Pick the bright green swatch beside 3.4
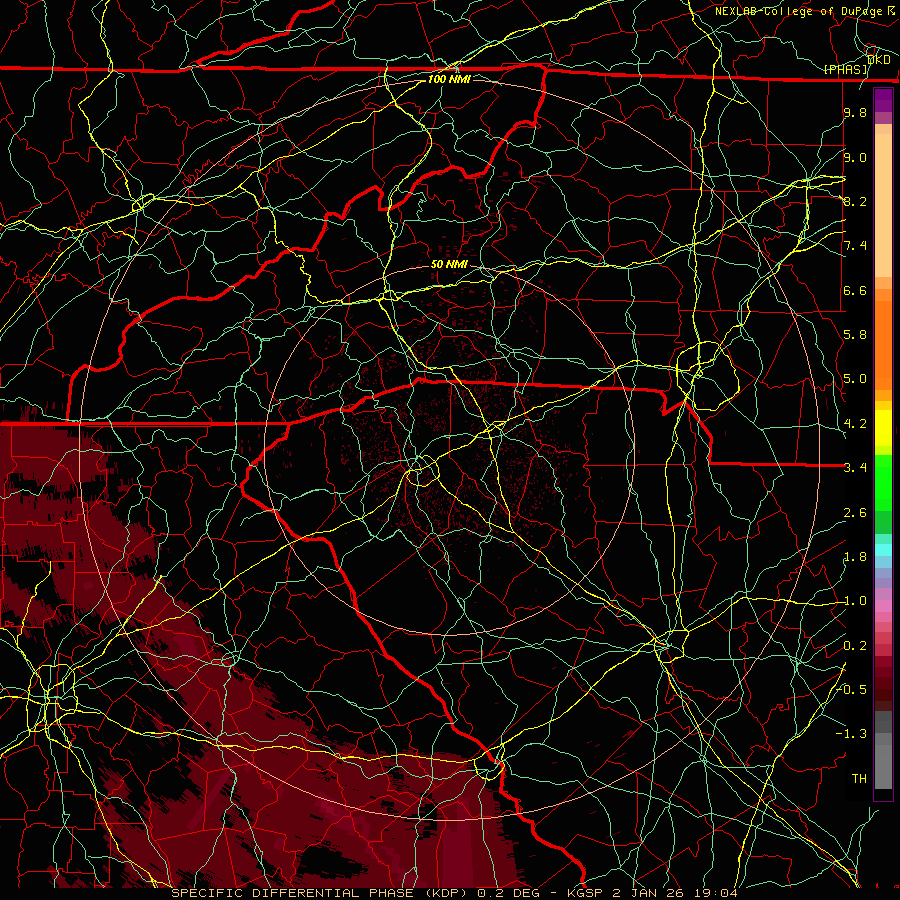 tap(883, 483)
